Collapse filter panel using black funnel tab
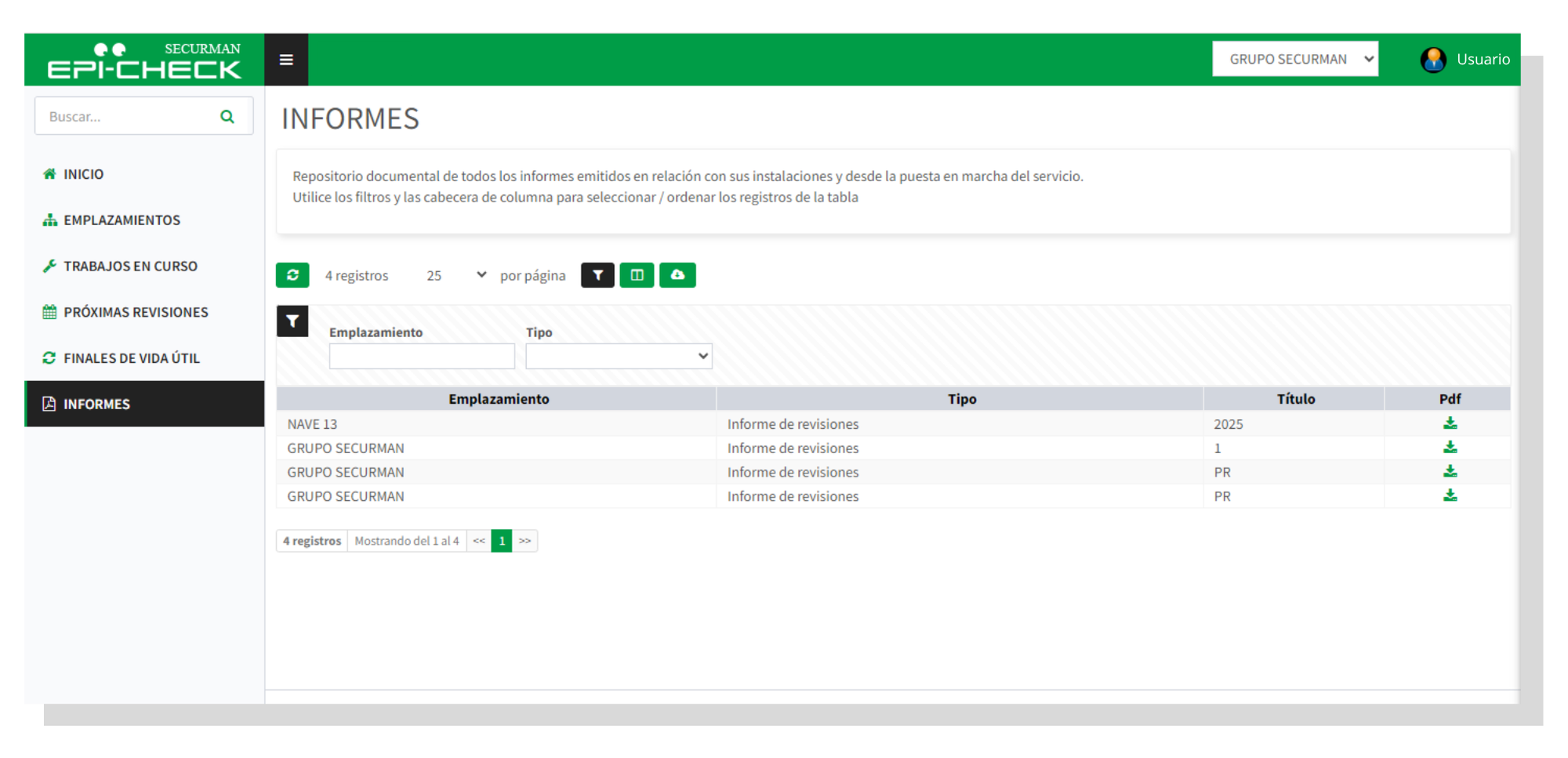Screen dimensions: 1568x758 (x=292, y=321)
